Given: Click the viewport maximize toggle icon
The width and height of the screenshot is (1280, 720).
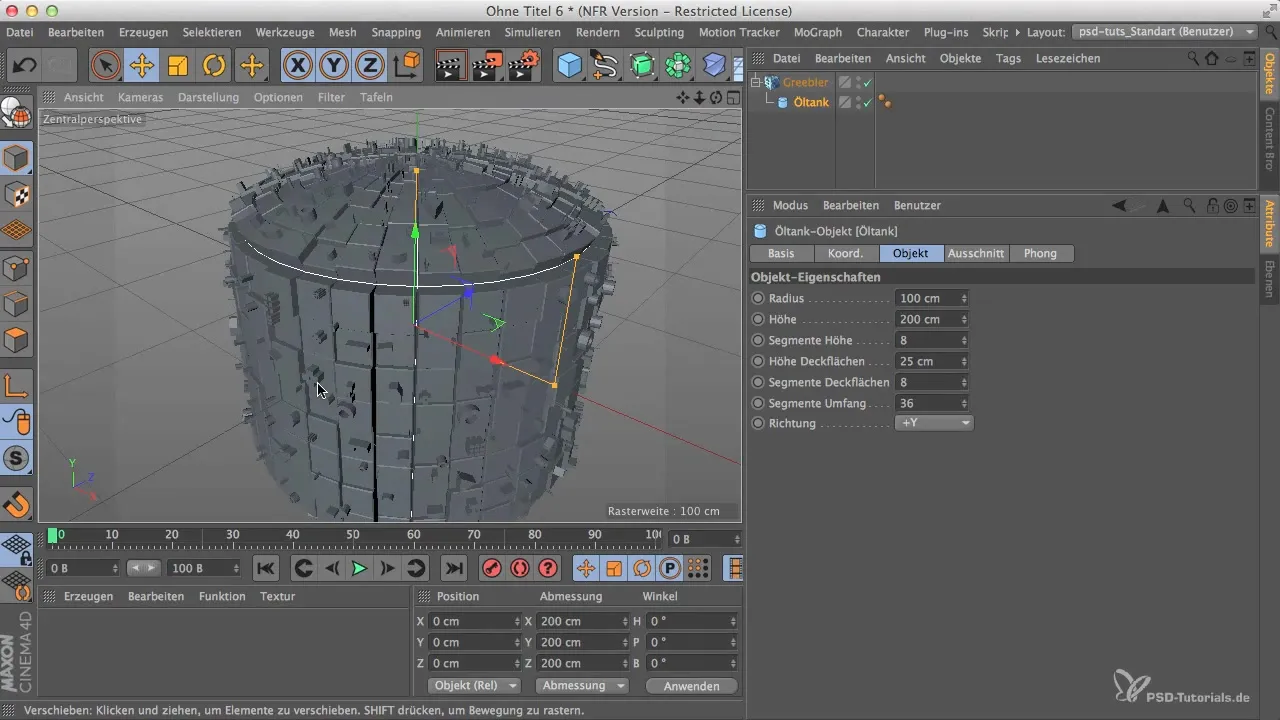Looking at the screenshot, I should tap(732, 97).
